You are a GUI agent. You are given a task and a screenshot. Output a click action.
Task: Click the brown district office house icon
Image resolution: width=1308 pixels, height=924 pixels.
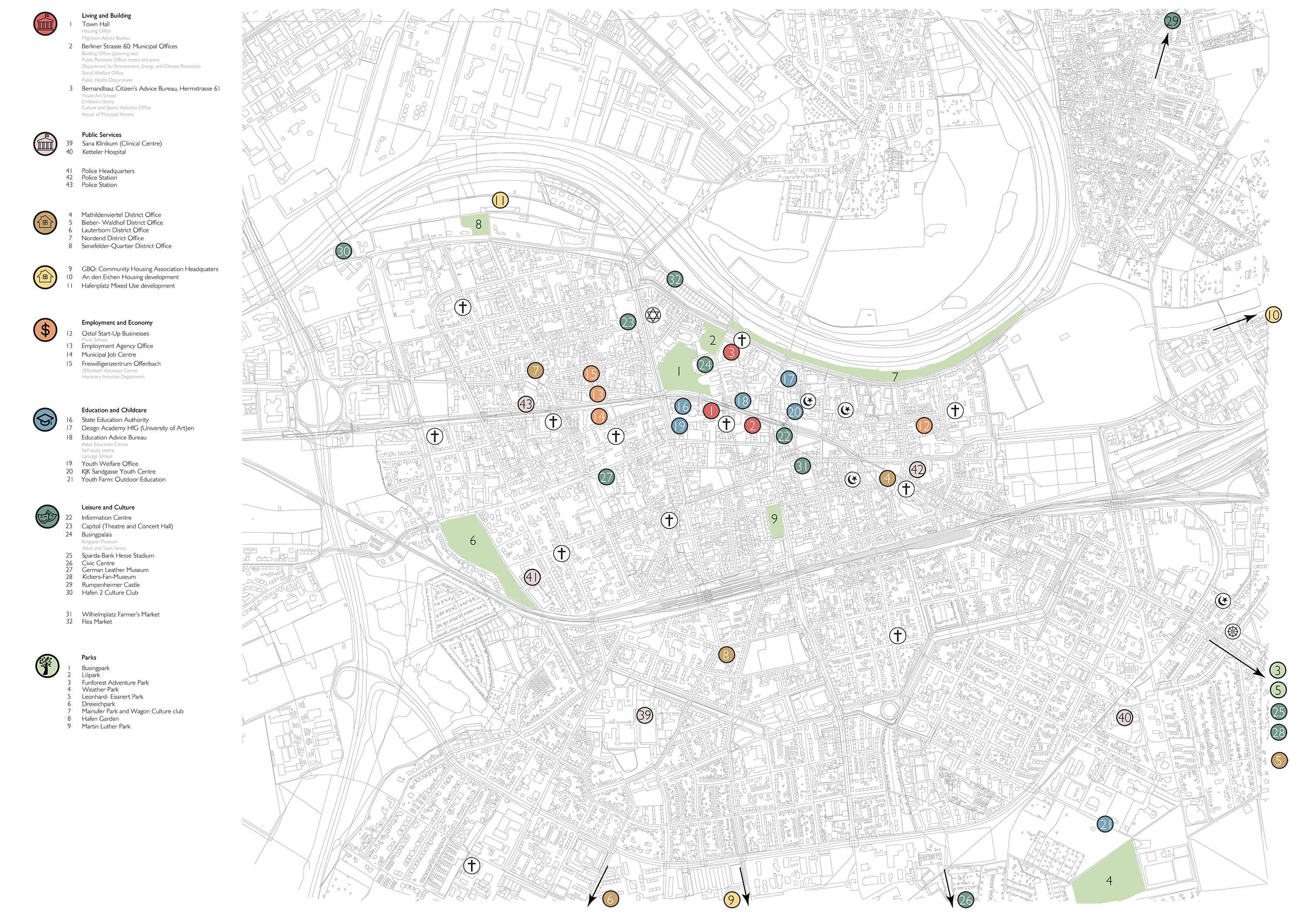point(45,222)
